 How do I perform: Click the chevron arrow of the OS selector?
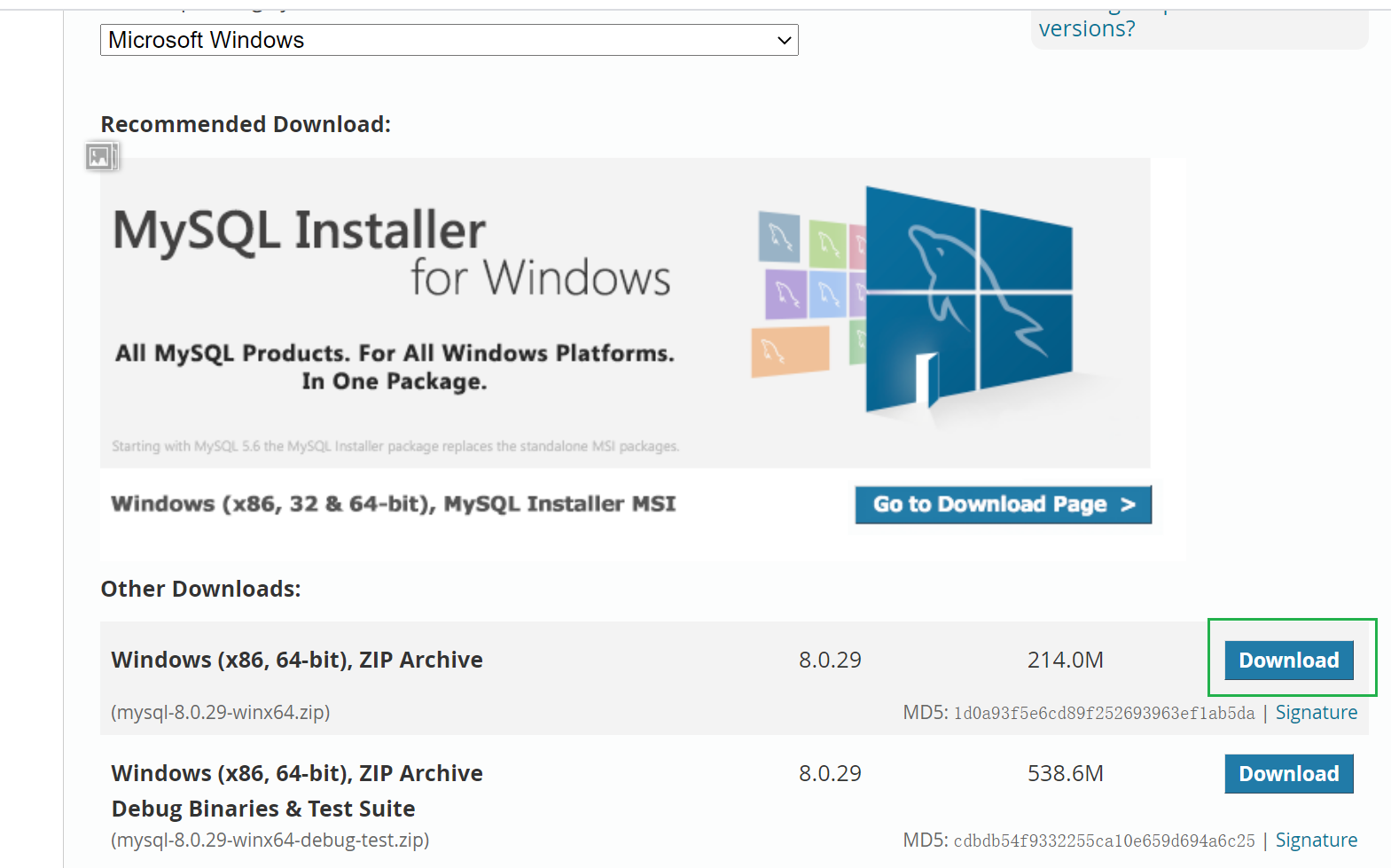[x=784, y=41]
